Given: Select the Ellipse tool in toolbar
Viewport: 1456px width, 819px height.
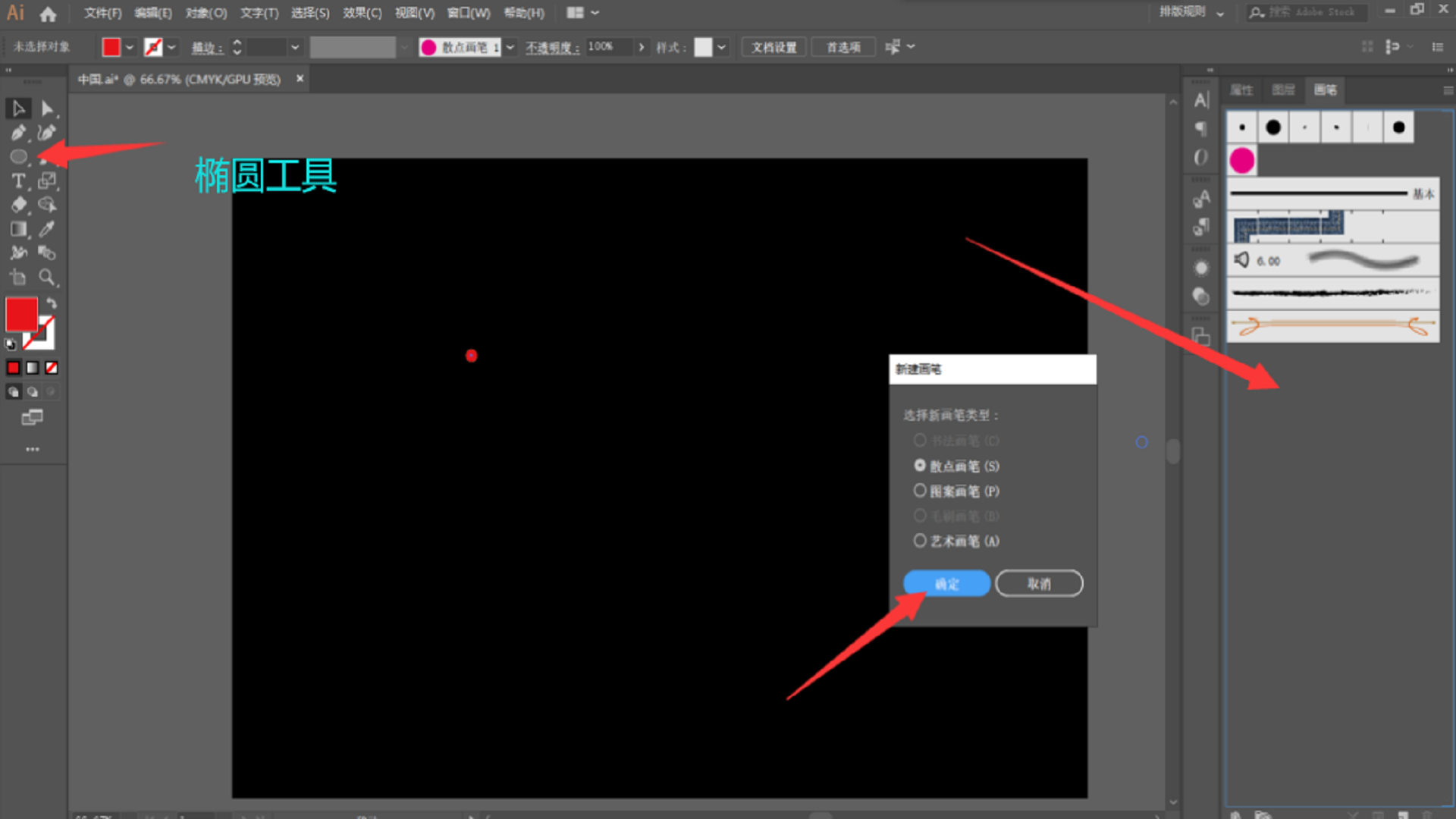Looking at the screenshot, I should pyautogui.click(x=18, y=157).
